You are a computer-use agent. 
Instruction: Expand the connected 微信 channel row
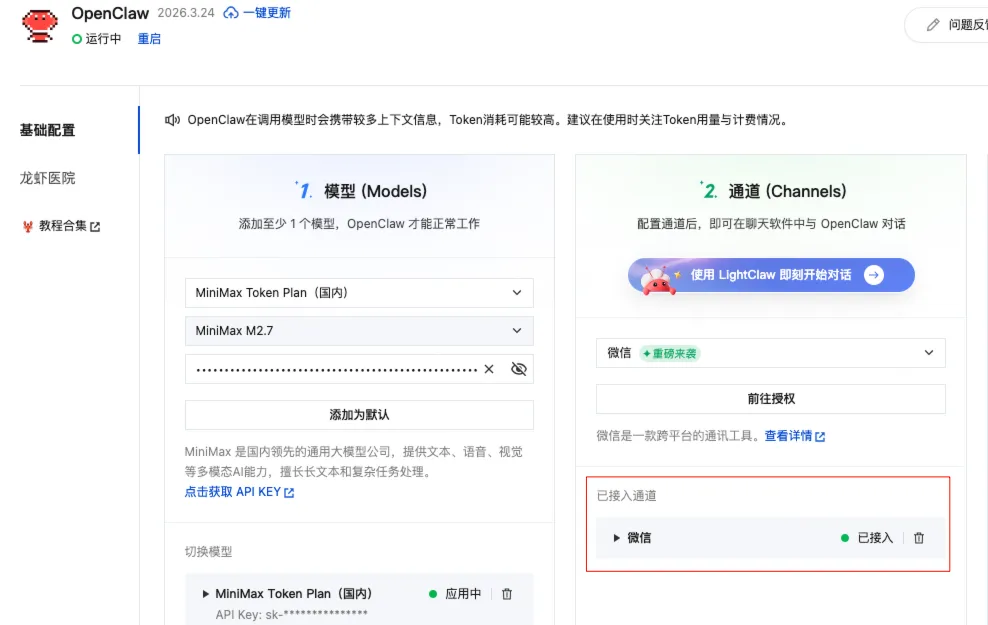[x=616, y=538]
